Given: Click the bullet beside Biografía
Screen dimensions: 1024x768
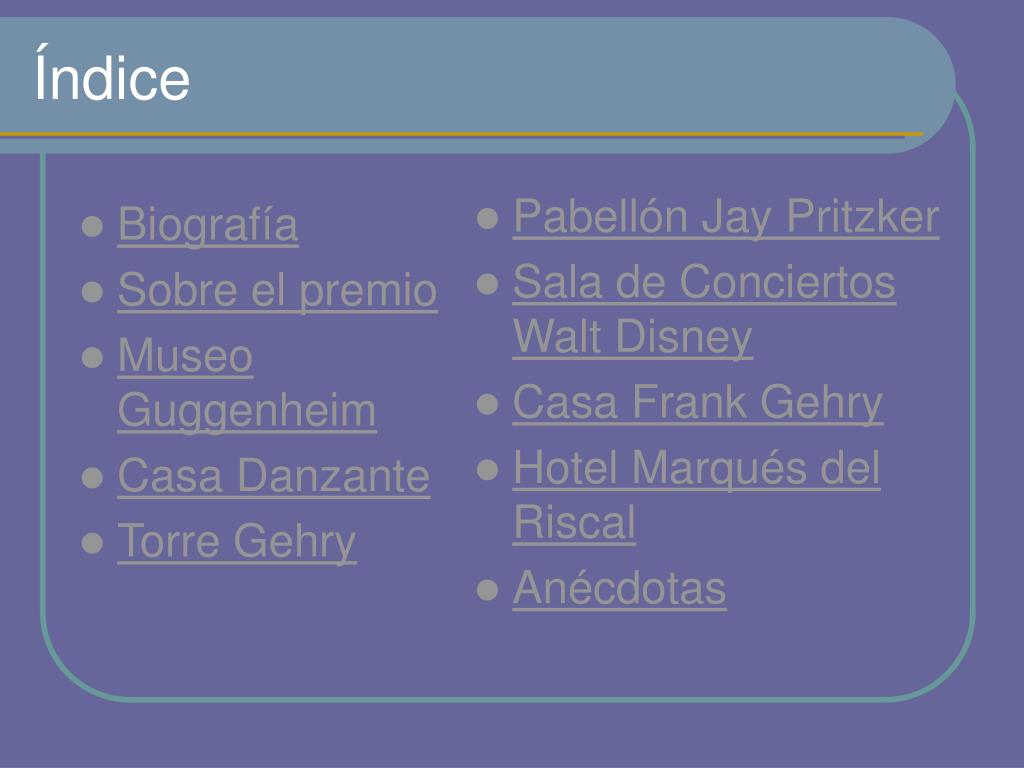Looking at the screenshot, I should pos(94,227).
